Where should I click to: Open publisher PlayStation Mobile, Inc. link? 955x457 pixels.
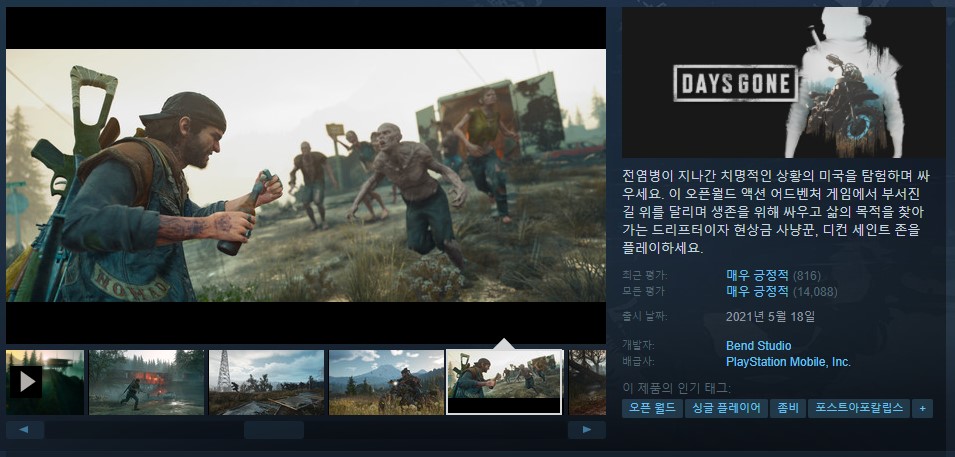(x=788, y=362)
